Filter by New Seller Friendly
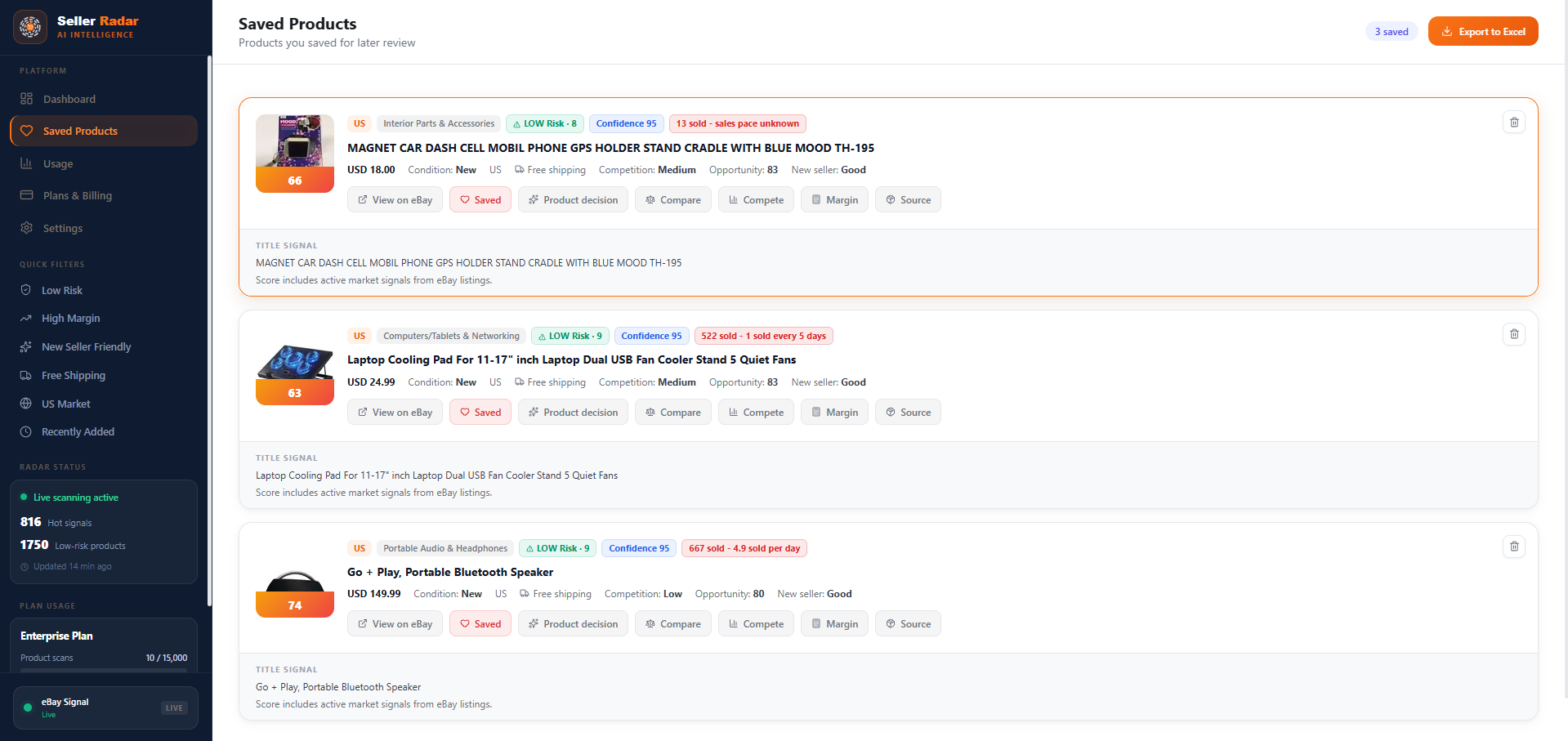The width and height of the screenshot is (1568, 741). coord(104,346)
